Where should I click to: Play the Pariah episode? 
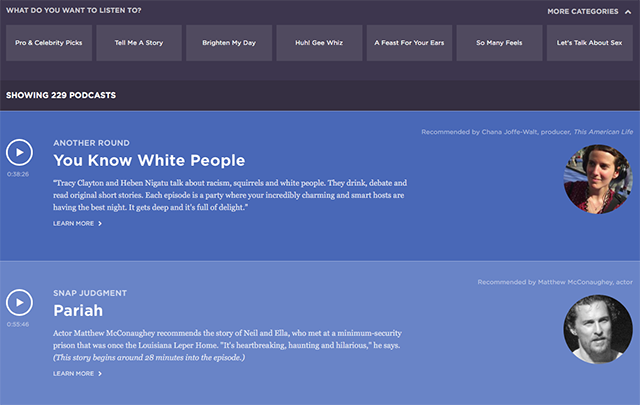click(19, 303)
